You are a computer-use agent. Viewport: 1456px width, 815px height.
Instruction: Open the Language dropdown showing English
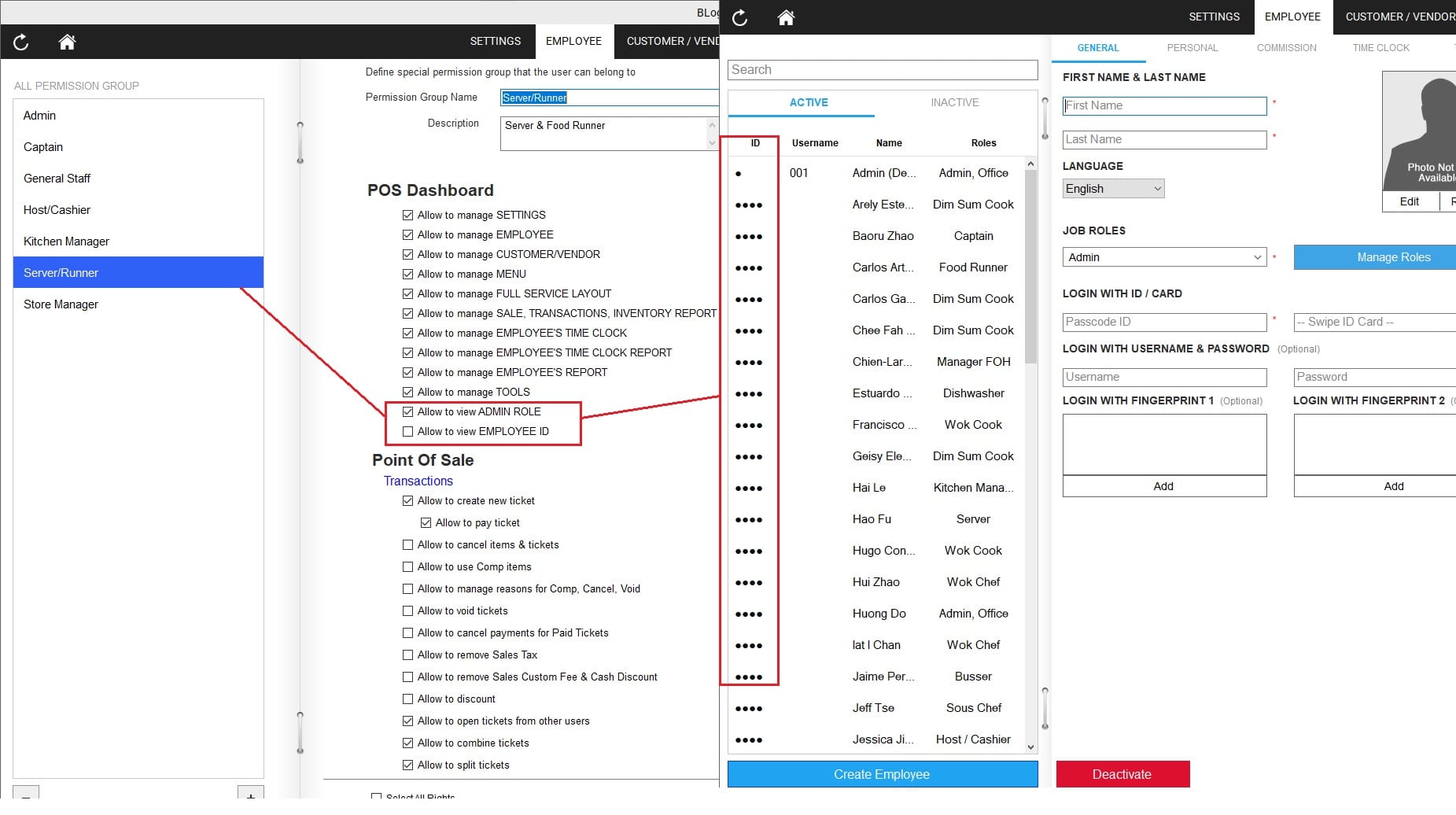tap(1112, 189)
